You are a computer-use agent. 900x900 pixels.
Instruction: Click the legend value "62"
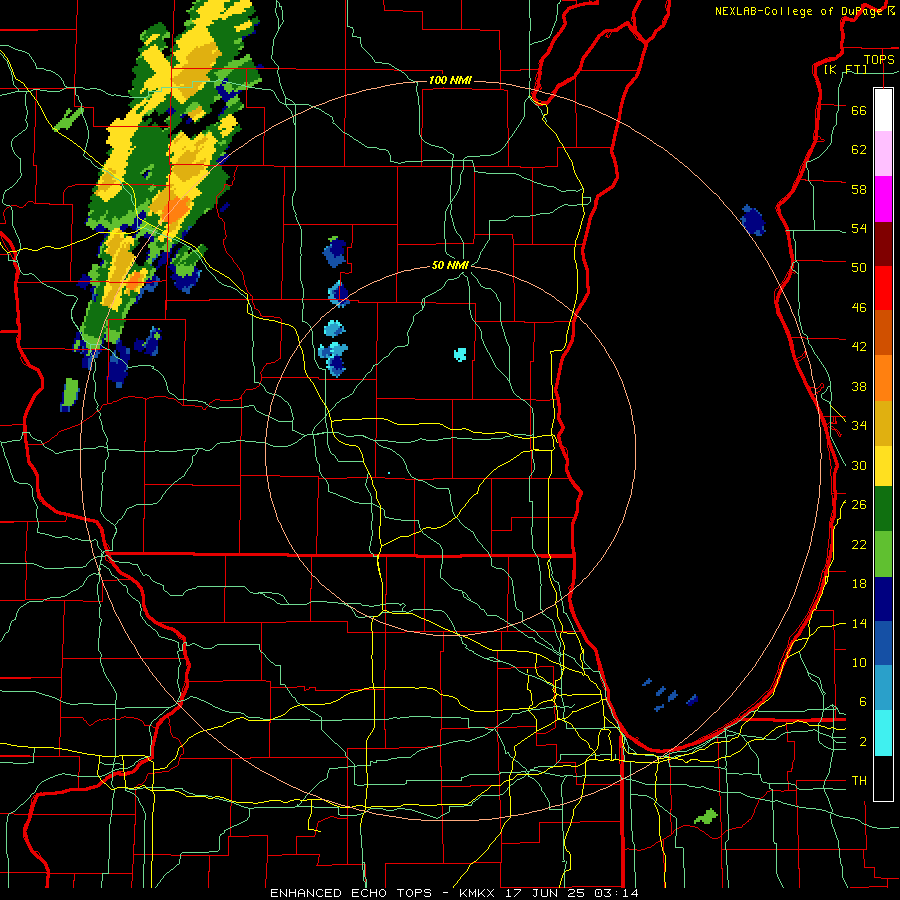click(859, 150)
